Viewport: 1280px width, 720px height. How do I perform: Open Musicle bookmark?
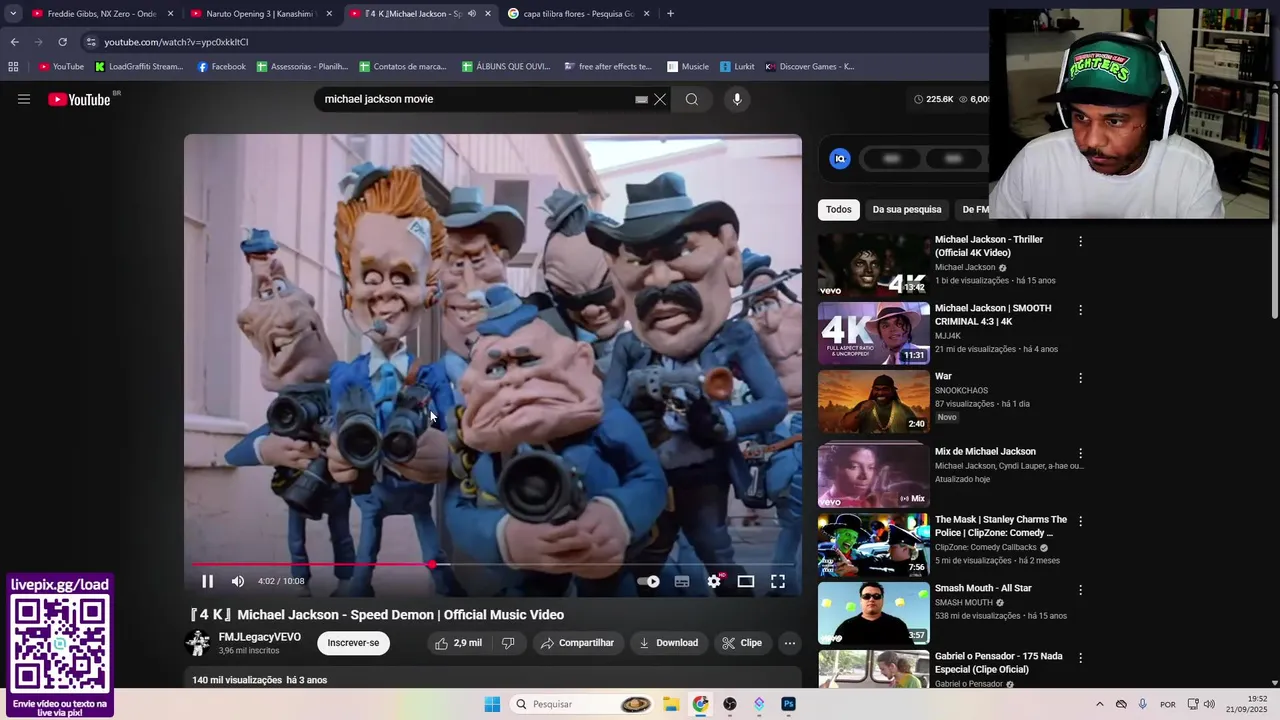coord(688,67)
